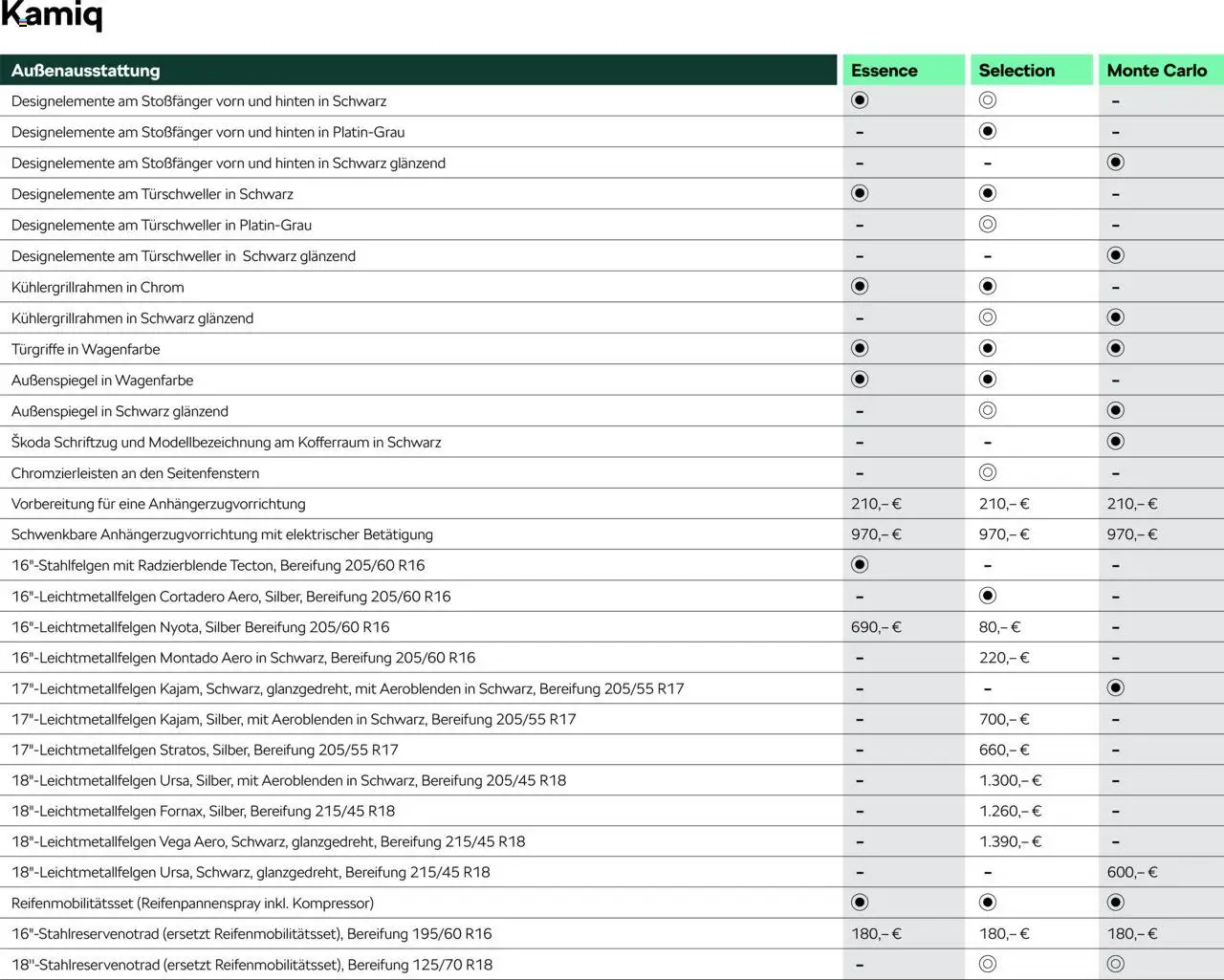Screen dimensions: 1224x980
Task: Click Essence marker for 16" Stahlfelgen Tecton
Action: tap(860, 565)
